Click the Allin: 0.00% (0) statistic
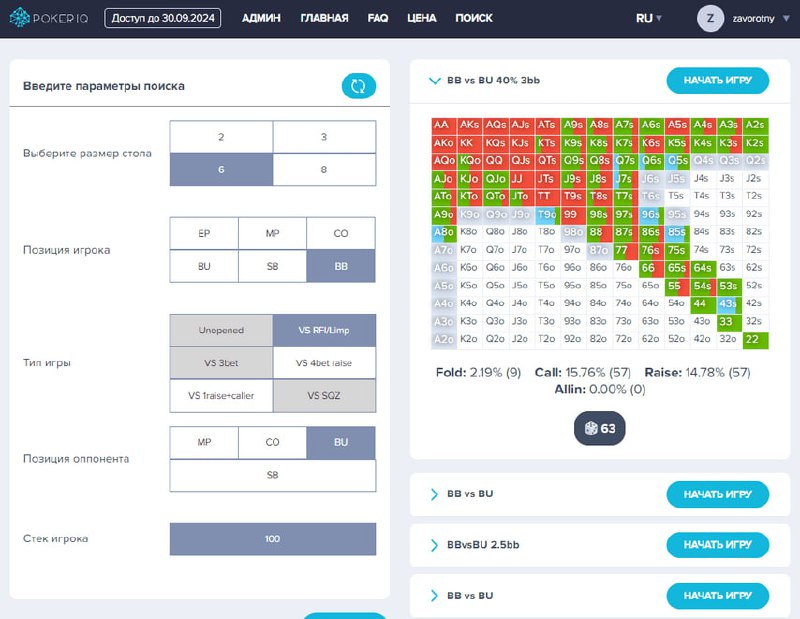This screenshot has width=800, height=619. click(x=600, y=389)
